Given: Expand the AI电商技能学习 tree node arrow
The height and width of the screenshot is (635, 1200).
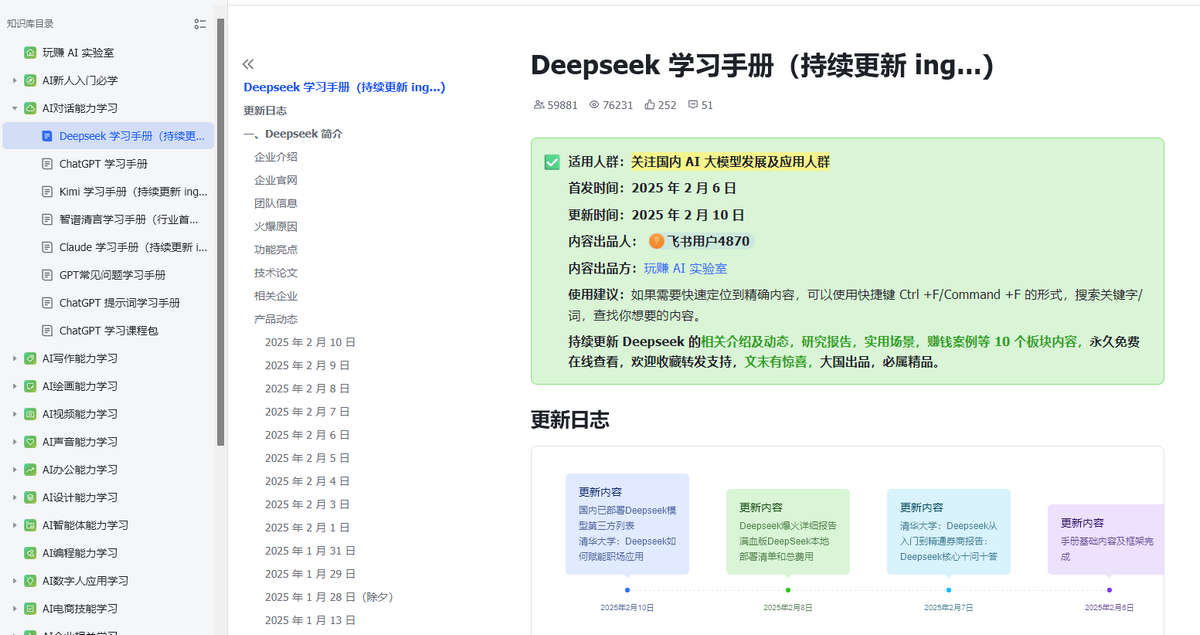Looking at the screenshot, I should (14, 608).
